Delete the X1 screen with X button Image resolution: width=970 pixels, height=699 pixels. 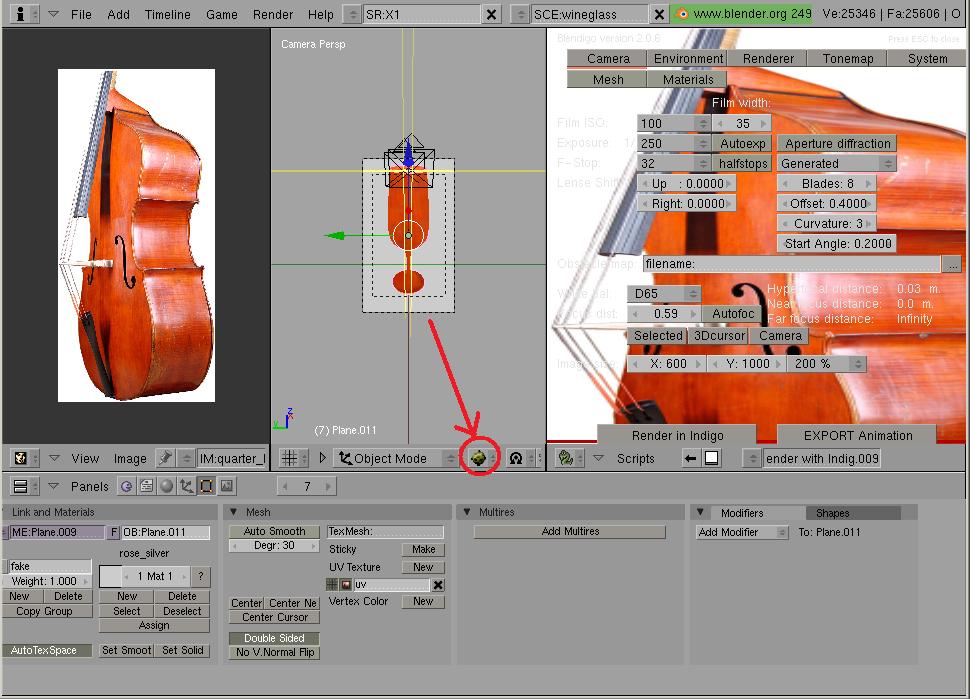(x=491, y=14)
